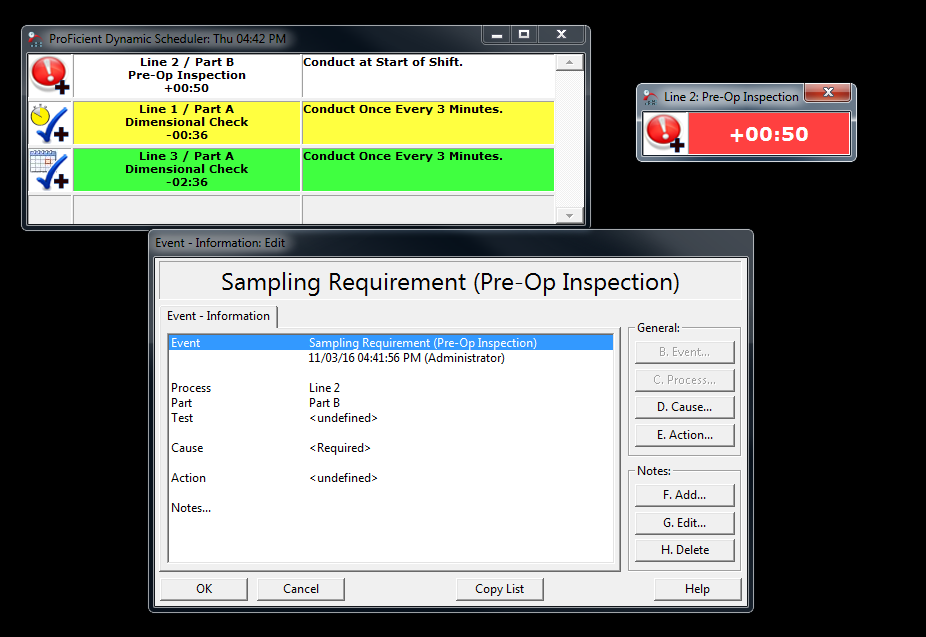Image resolution: width=926 pixels, height=637 pixels.
Task: Click the ProFicient Dynamic Scheduler title bar icon
Action: tap(35, 40)
